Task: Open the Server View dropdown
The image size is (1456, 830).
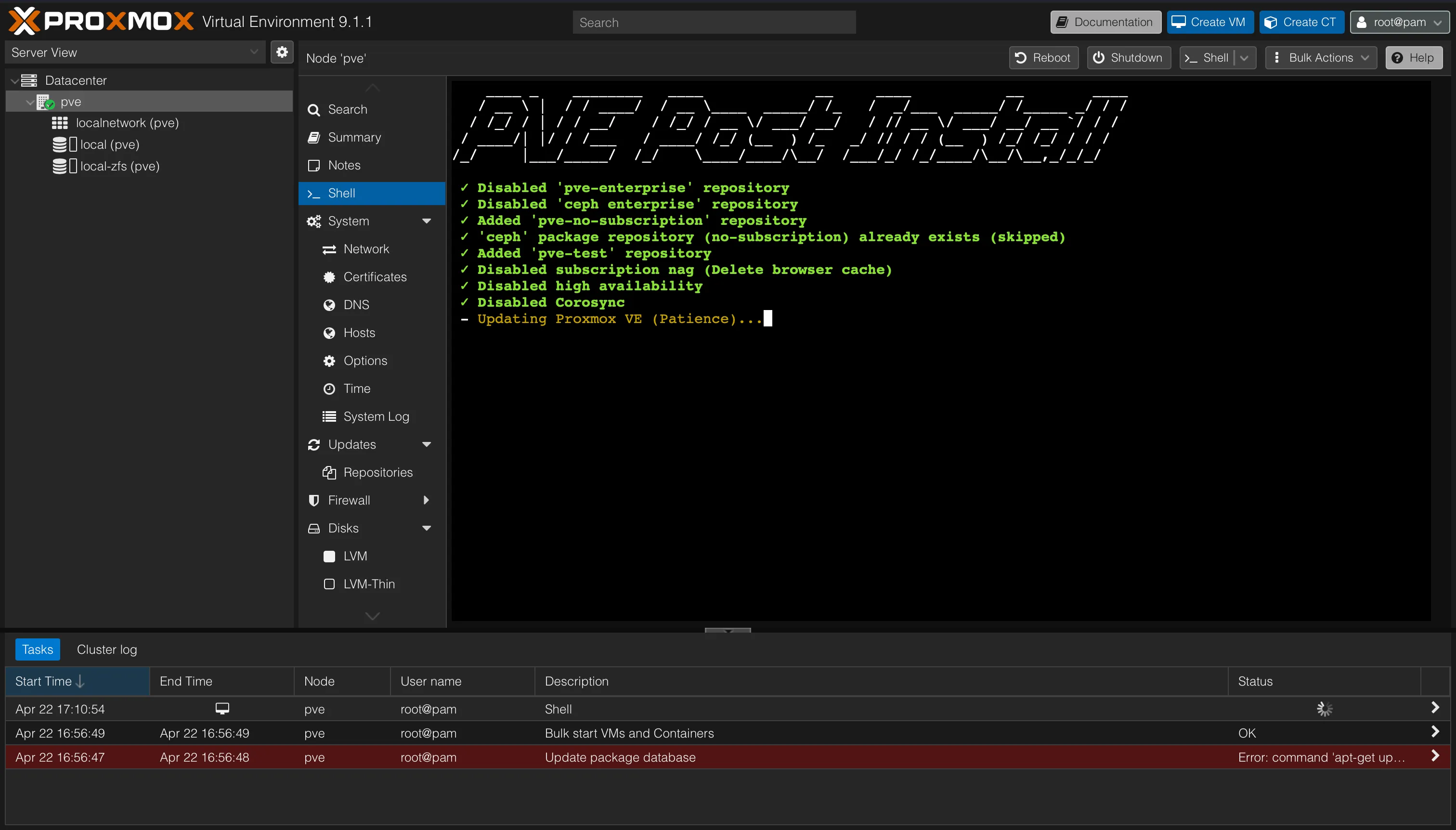Action: pyautogui.click(x=136, y=52)
